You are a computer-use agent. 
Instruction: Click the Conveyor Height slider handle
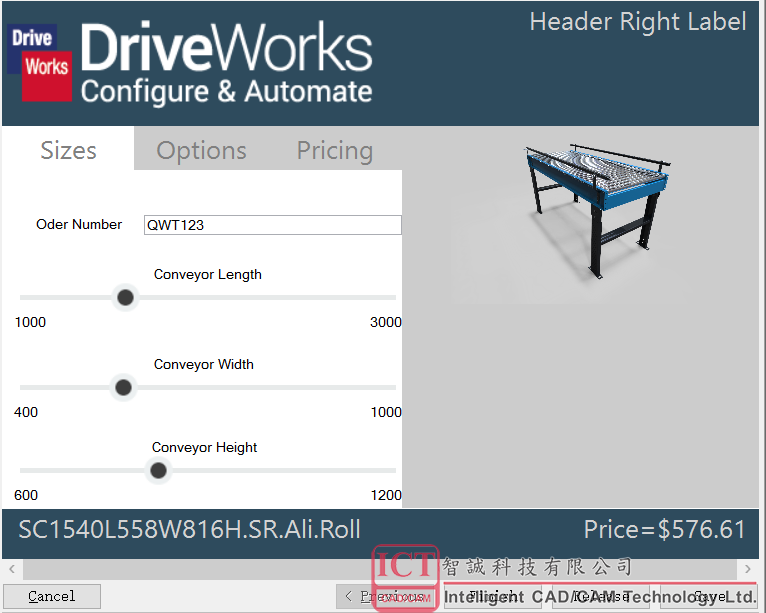(158, 470)
